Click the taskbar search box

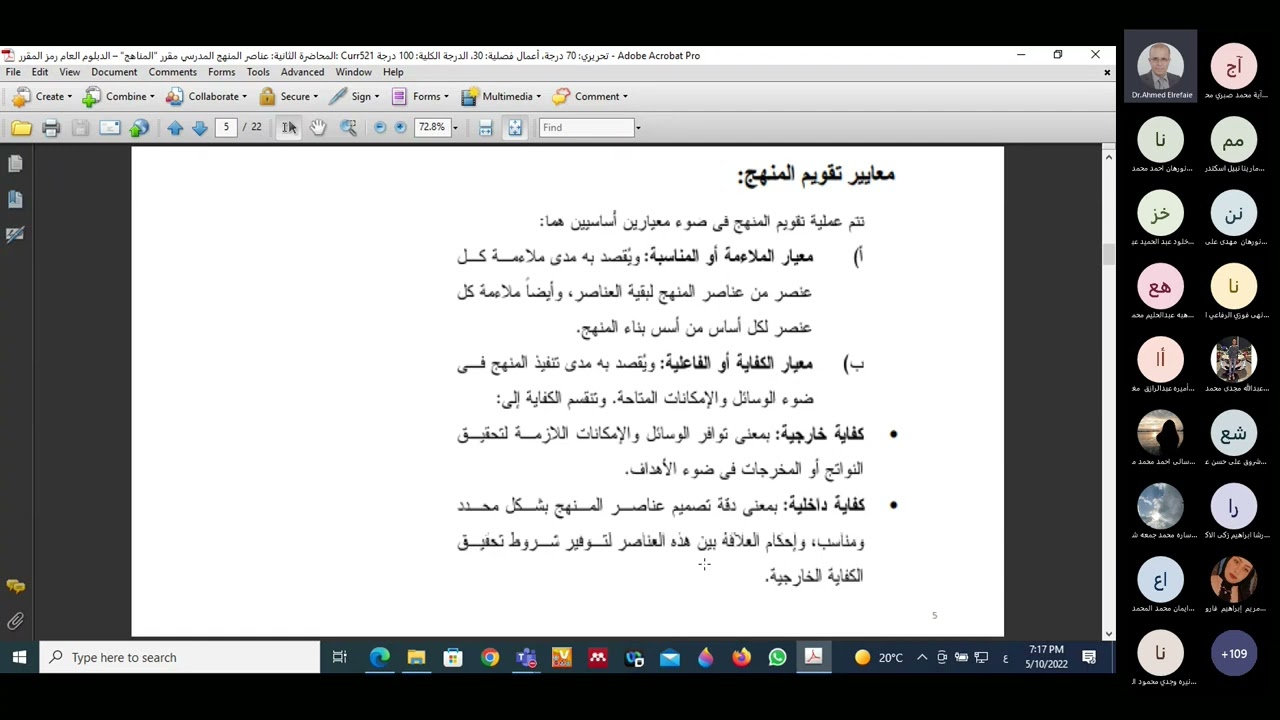coord(180,657)
